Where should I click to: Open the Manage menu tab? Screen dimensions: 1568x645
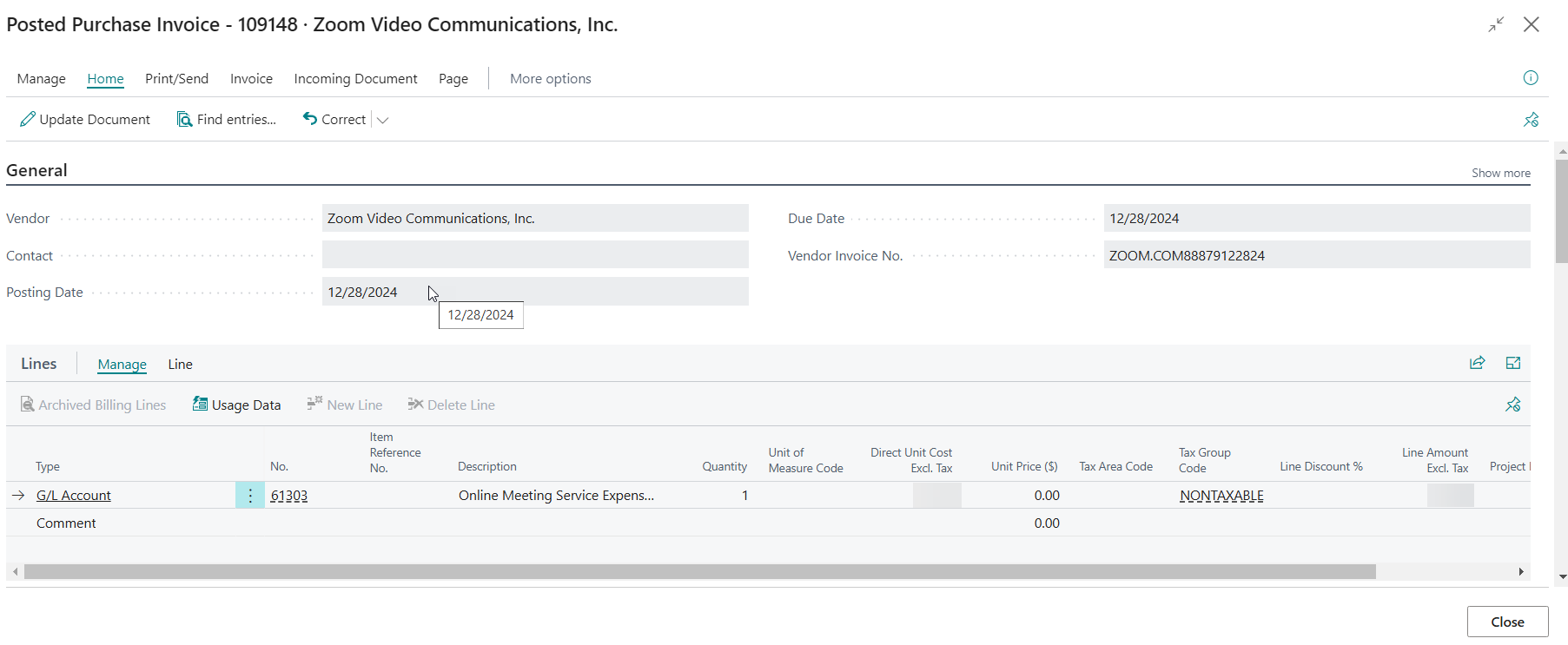coord(41,78)
